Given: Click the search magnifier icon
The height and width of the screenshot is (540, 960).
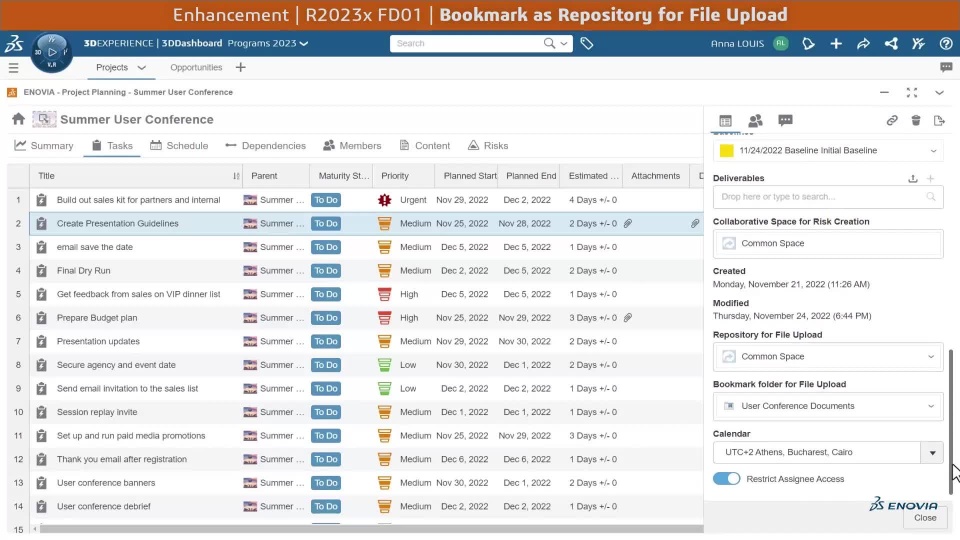Looking at the screenshot, I should (x=549, y=43).
